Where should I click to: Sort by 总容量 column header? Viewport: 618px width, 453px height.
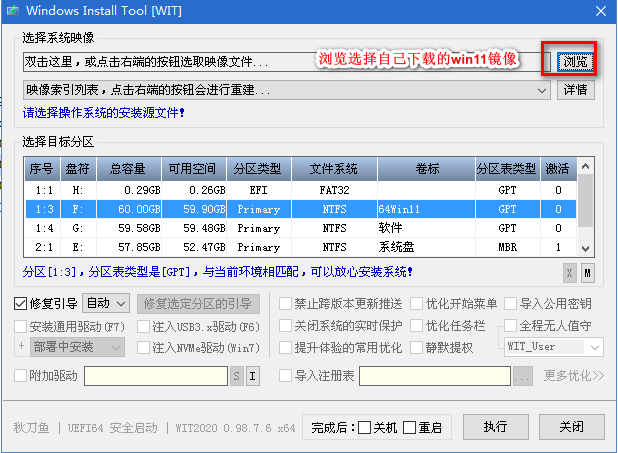pos(129,169)
